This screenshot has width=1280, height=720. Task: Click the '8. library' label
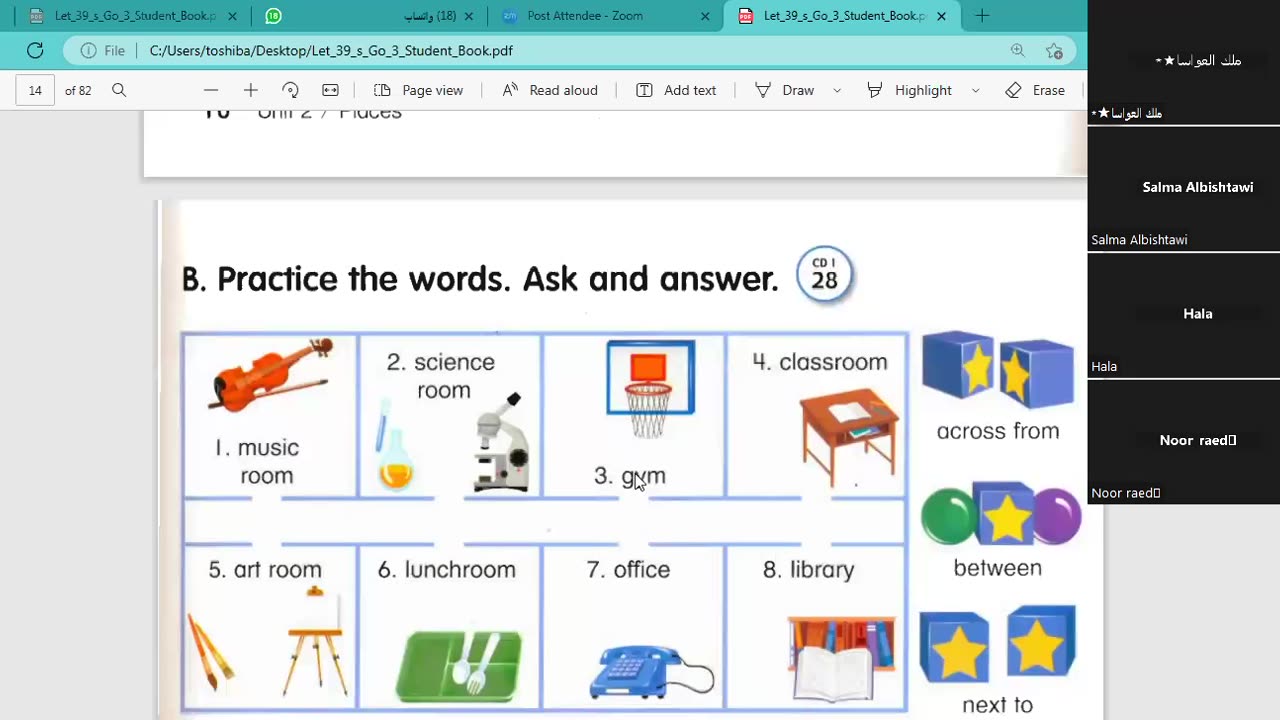(x=809, y=569)
